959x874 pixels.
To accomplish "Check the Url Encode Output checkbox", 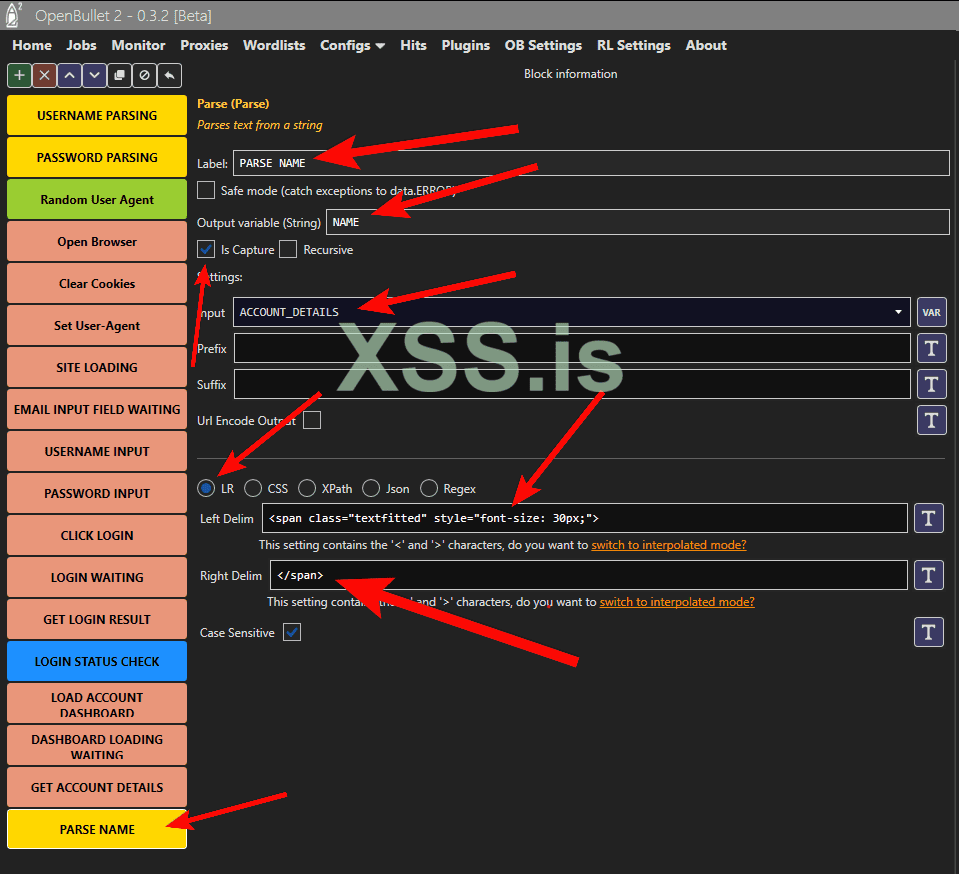I will 312,420.
